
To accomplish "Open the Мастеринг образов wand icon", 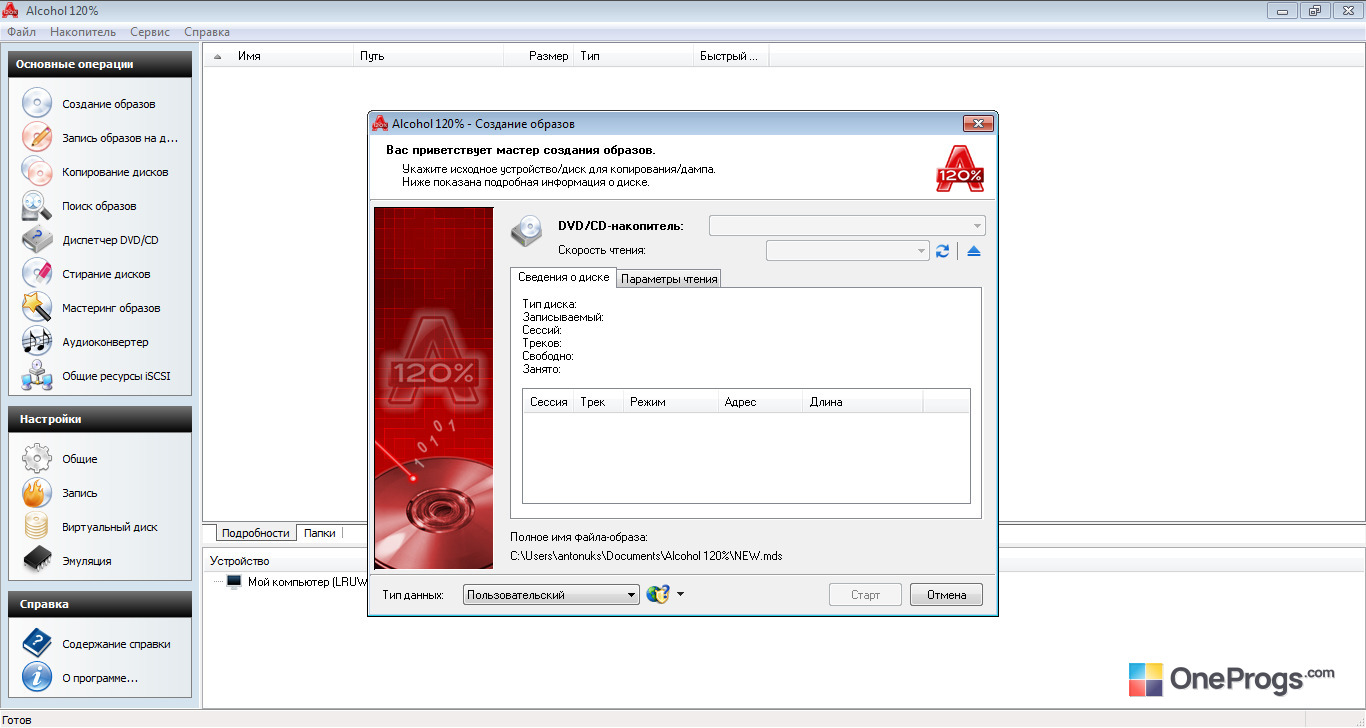I will coord(37,308).
